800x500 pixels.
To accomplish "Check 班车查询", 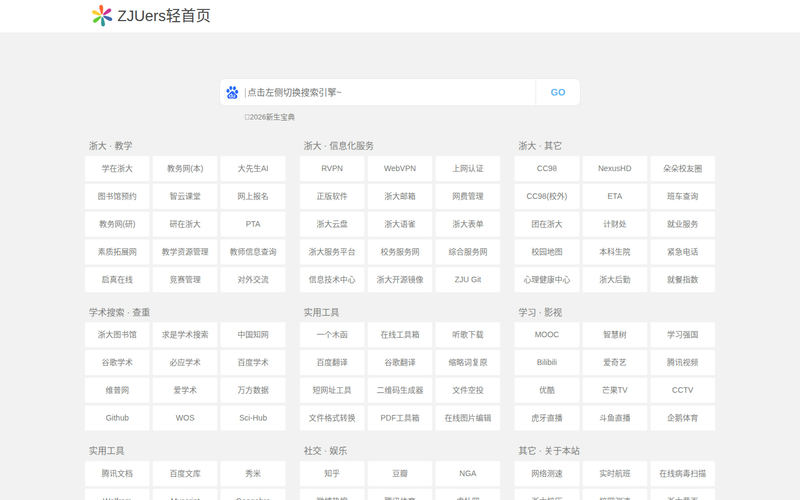I will (x=683, y=196).
